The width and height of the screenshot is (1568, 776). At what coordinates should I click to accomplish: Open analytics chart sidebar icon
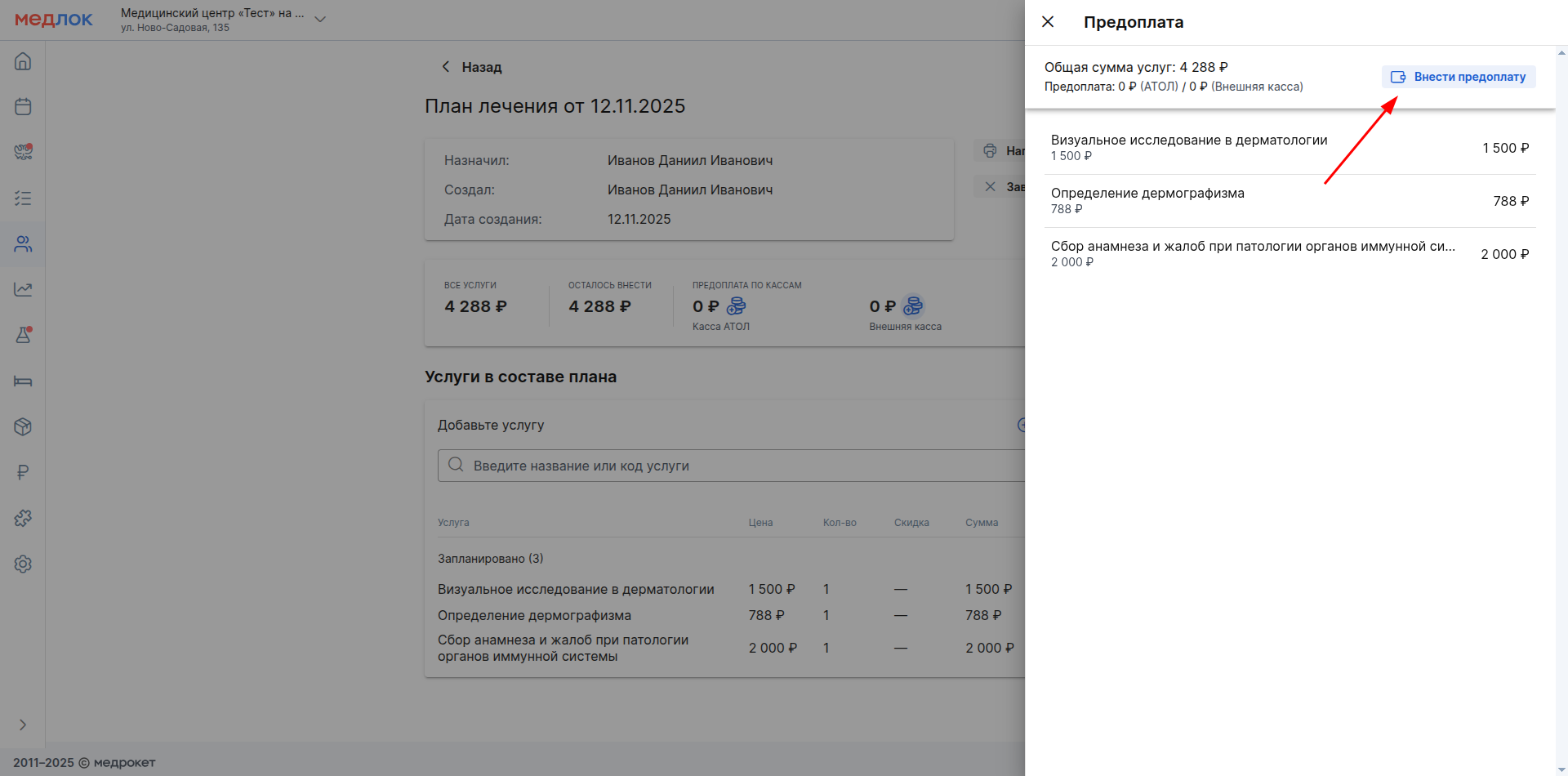point(23,289)
